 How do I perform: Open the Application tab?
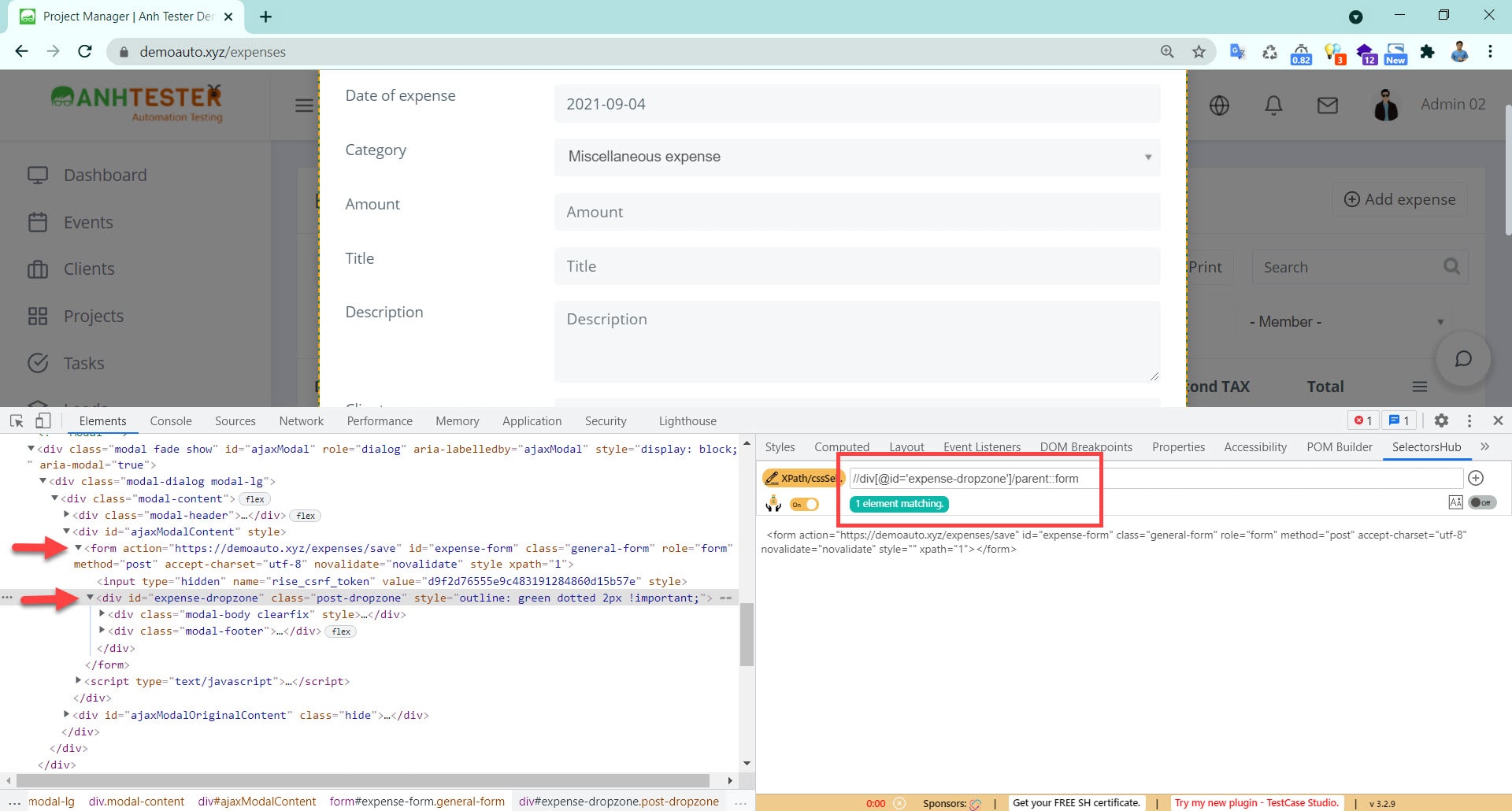tap(532, 421)
